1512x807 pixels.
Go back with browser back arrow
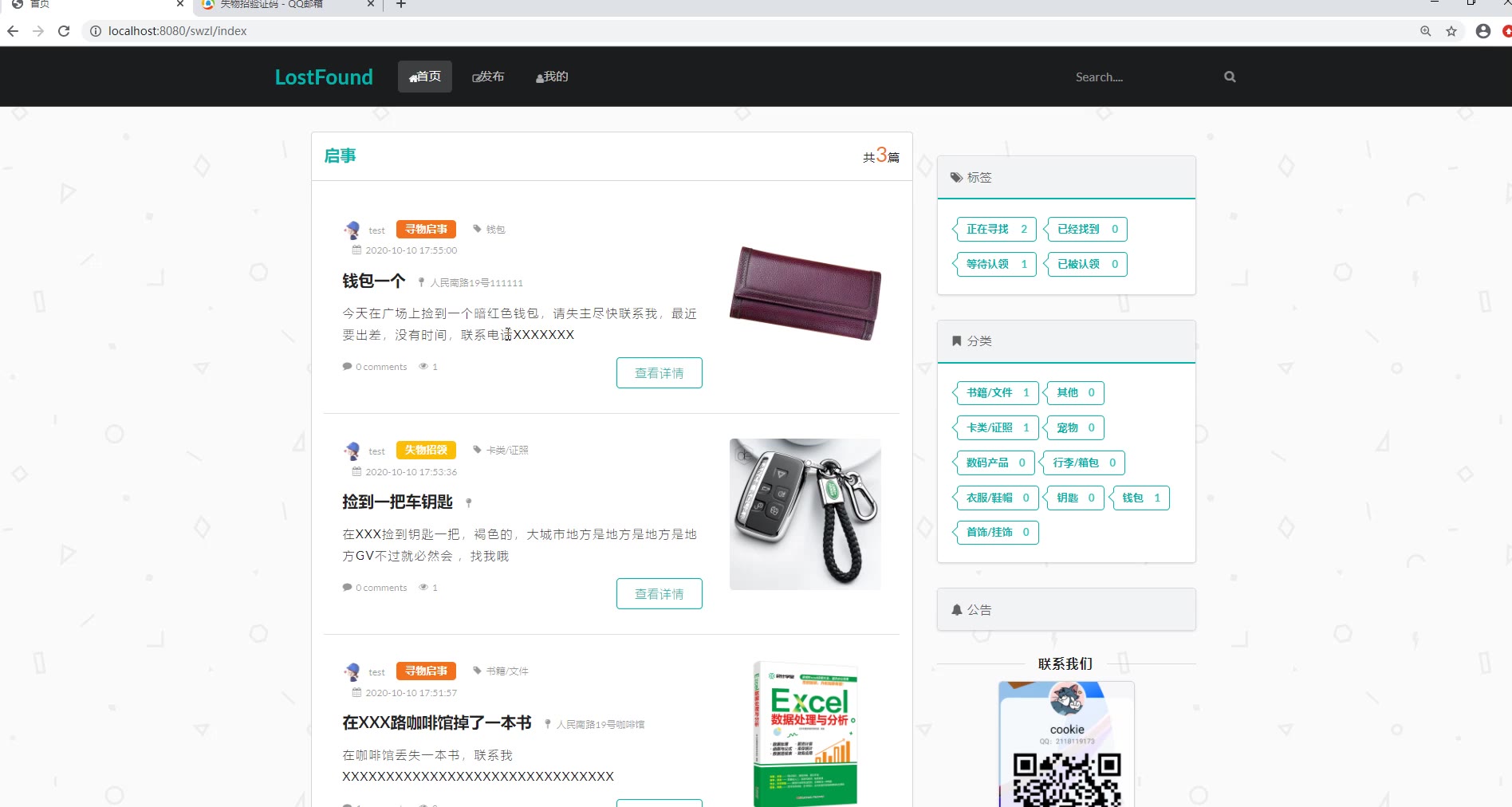(x=13, y=31)
